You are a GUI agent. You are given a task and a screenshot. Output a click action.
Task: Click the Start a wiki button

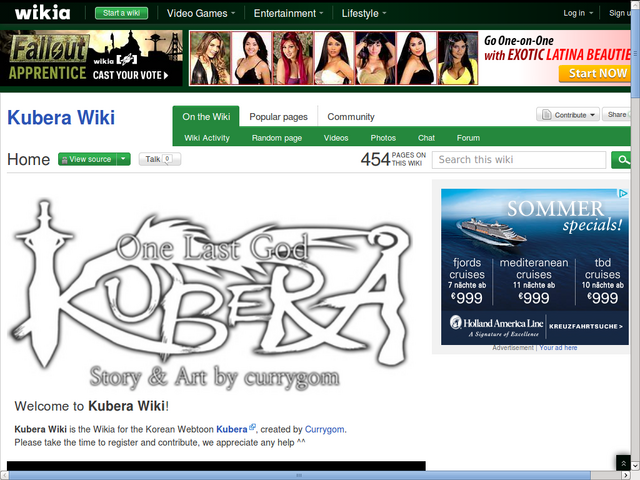[x=121, y=13]
